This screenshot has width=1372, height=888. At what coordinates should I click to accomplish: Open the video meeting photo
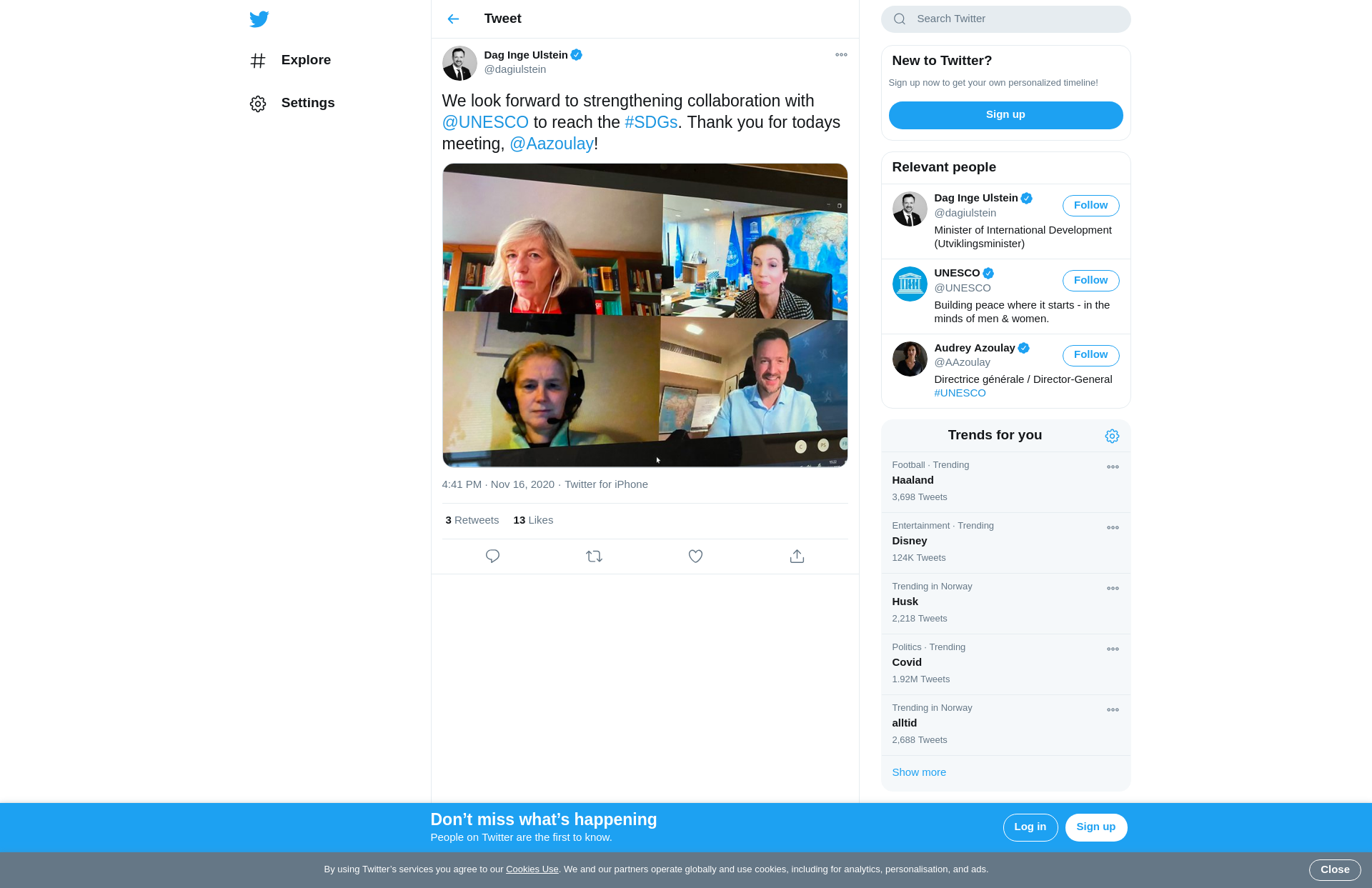click(645, 315)
